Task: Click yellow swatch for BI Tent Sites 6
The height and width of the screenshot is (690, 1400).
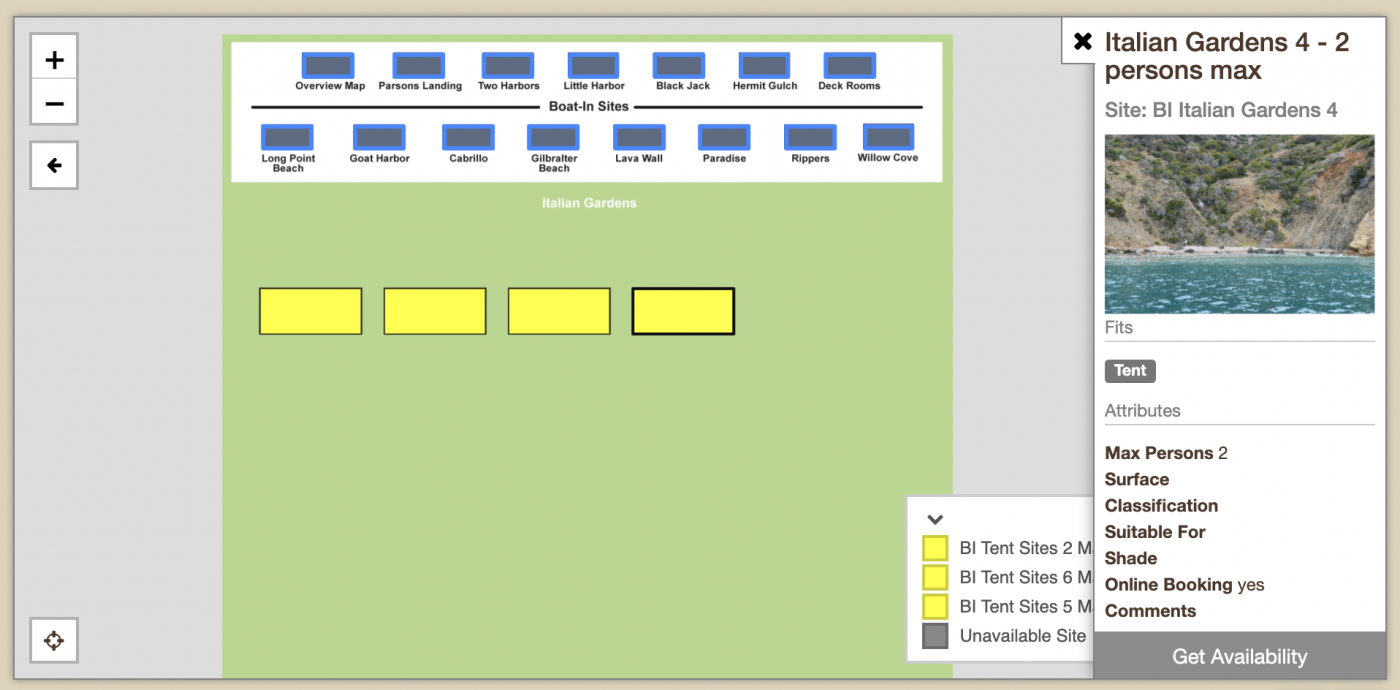Action: (x=935, y=577)
